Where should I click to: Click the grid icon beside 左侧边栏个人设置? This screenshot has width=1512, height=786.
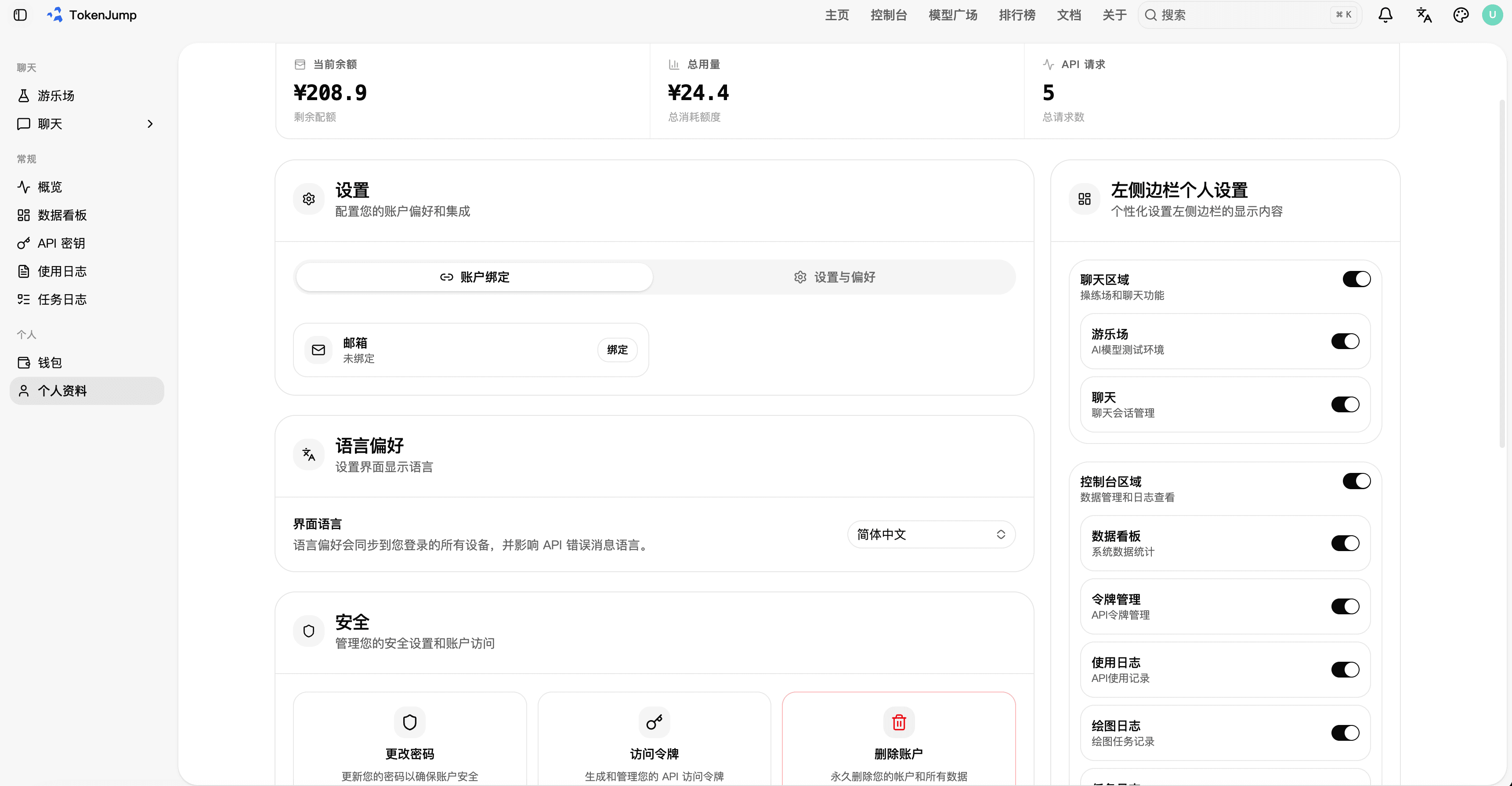(1084, 199)
